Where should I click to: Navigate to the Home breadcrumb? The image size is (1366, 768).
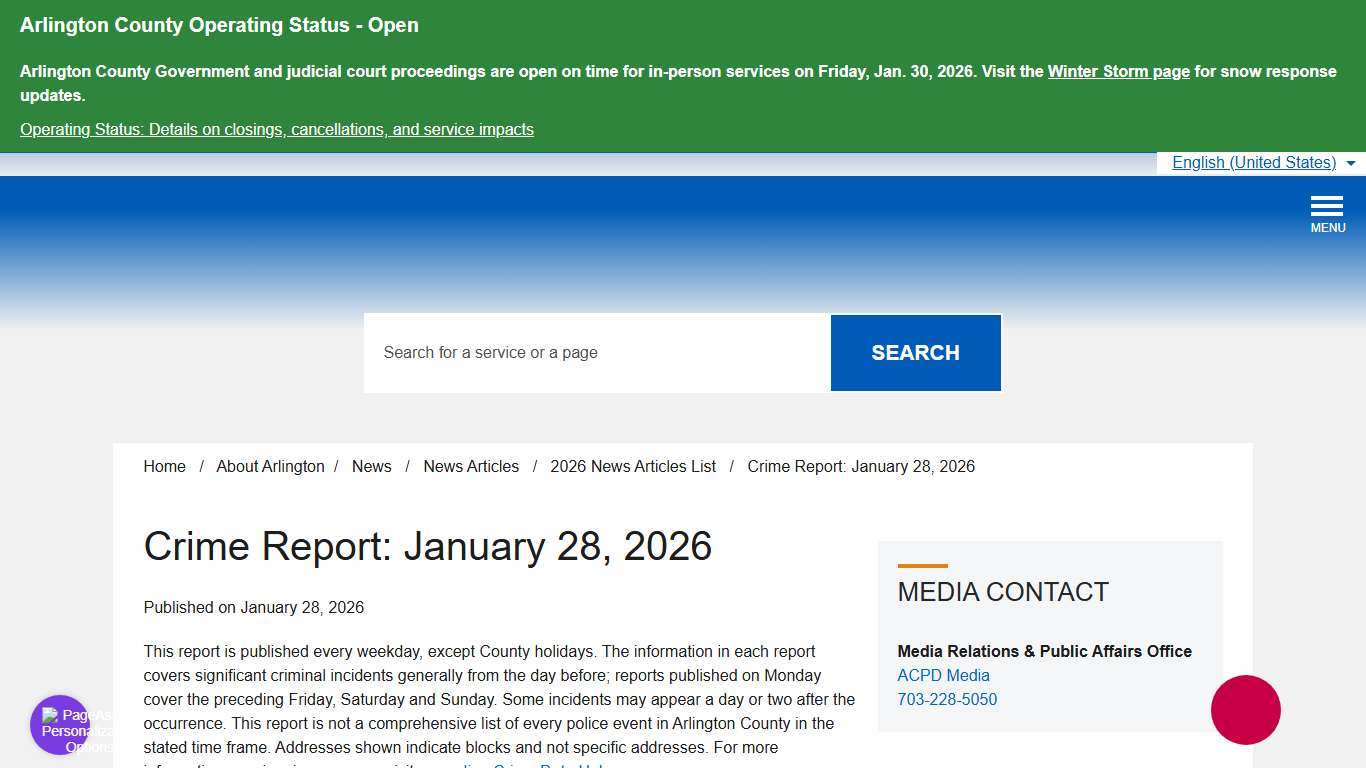pos(164,466)
